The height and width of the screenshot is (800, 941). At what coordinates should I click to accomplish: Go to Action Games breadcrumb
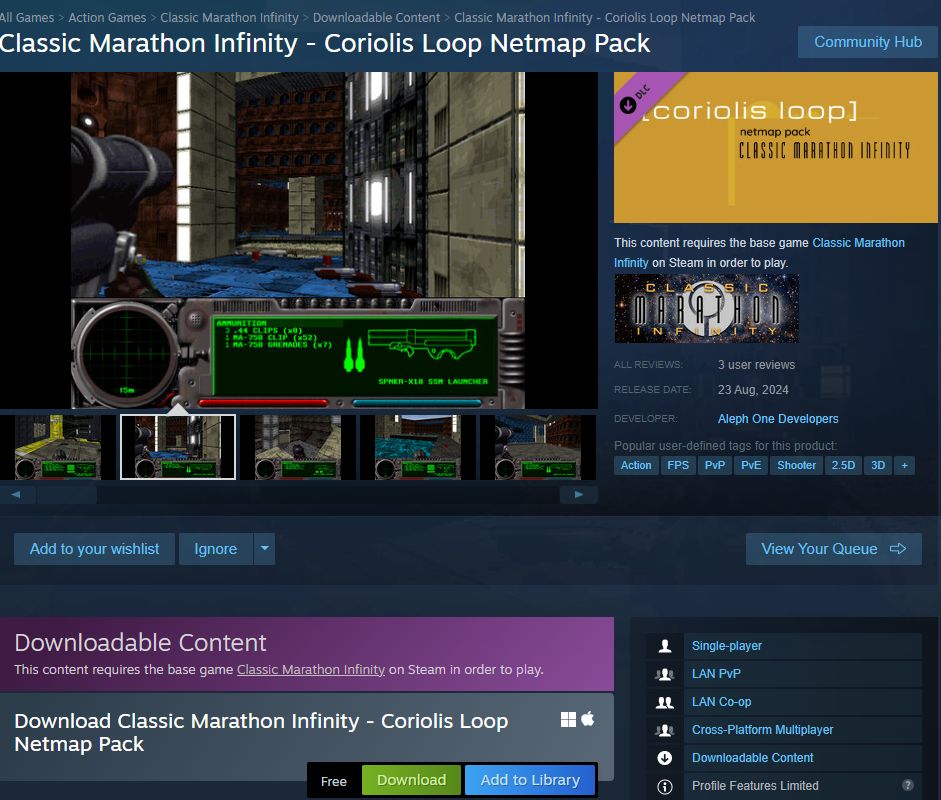pos(107,17)
